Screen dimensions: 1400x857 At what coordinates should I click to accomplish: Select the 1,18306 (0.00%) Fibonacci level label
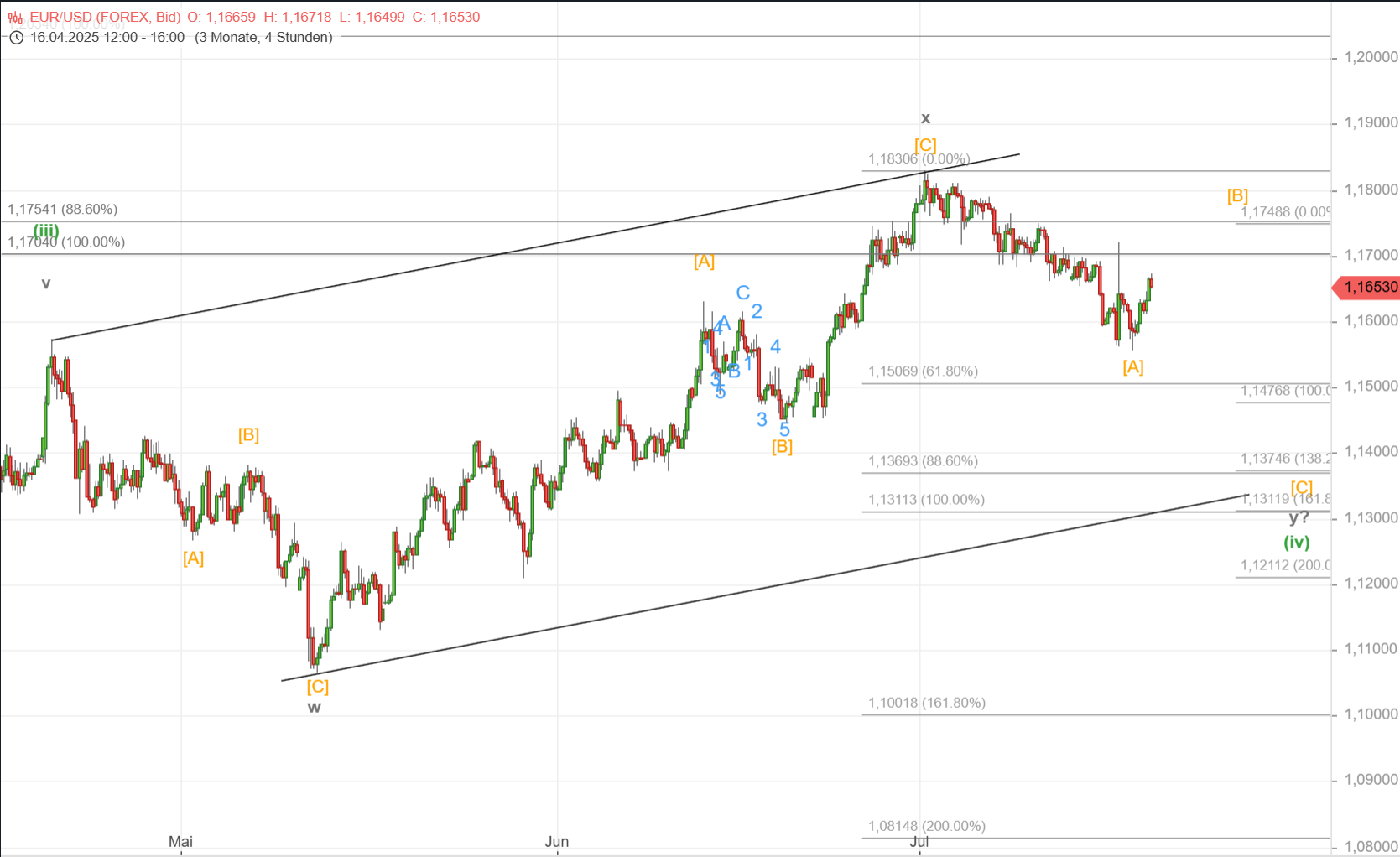[x=919, y=159]
